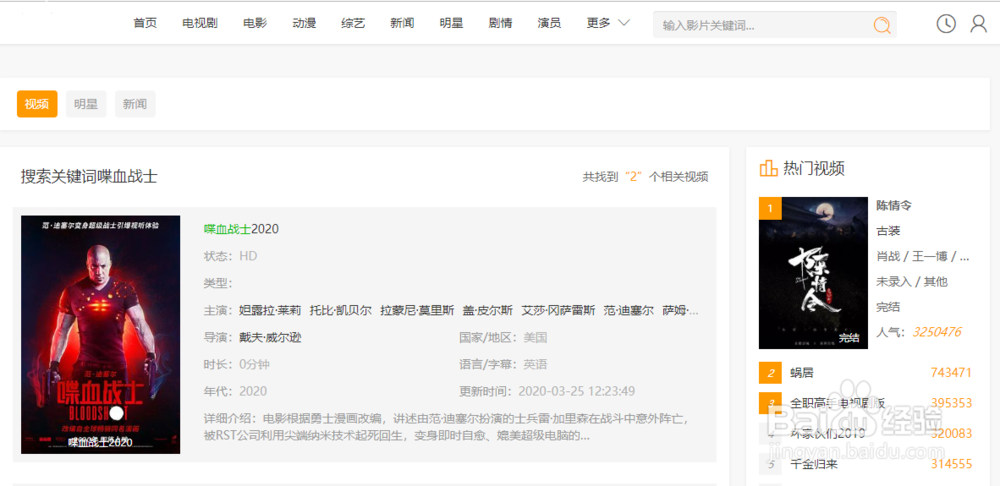This screenshot has height=486, width=1000.
Task: Open the 喋血战士 movie poster thumbnail
Action: pyautogui.click(x=101, y=335)
